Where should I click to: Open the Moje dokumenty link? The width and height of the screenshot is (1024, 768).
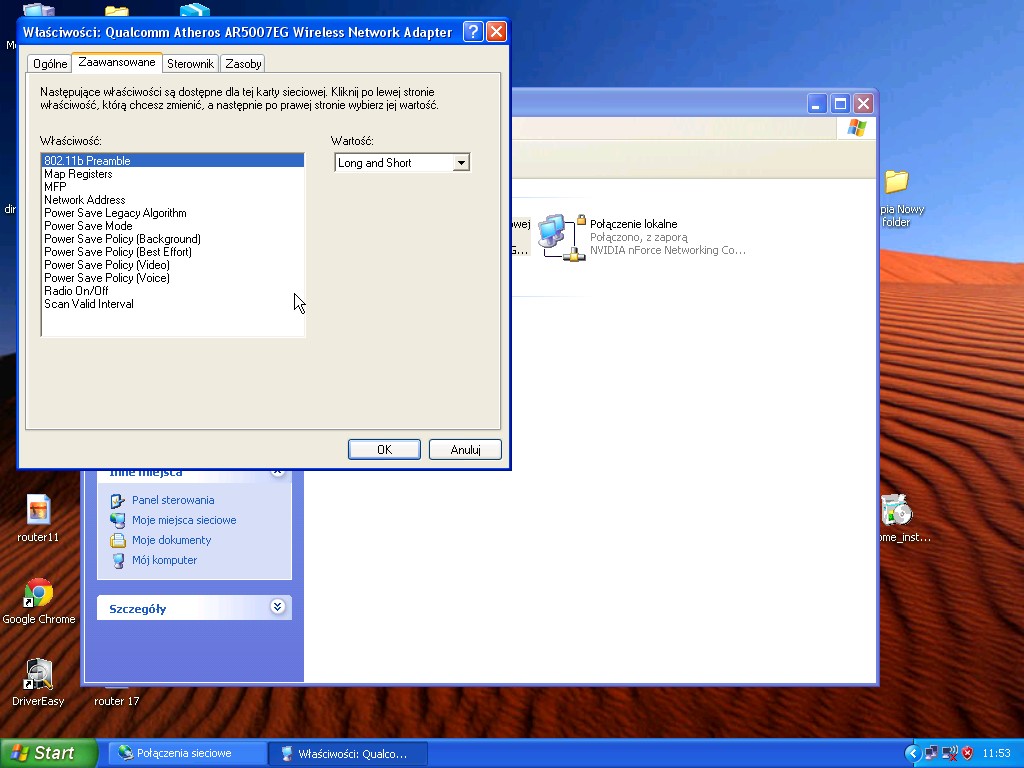point(171,539)
